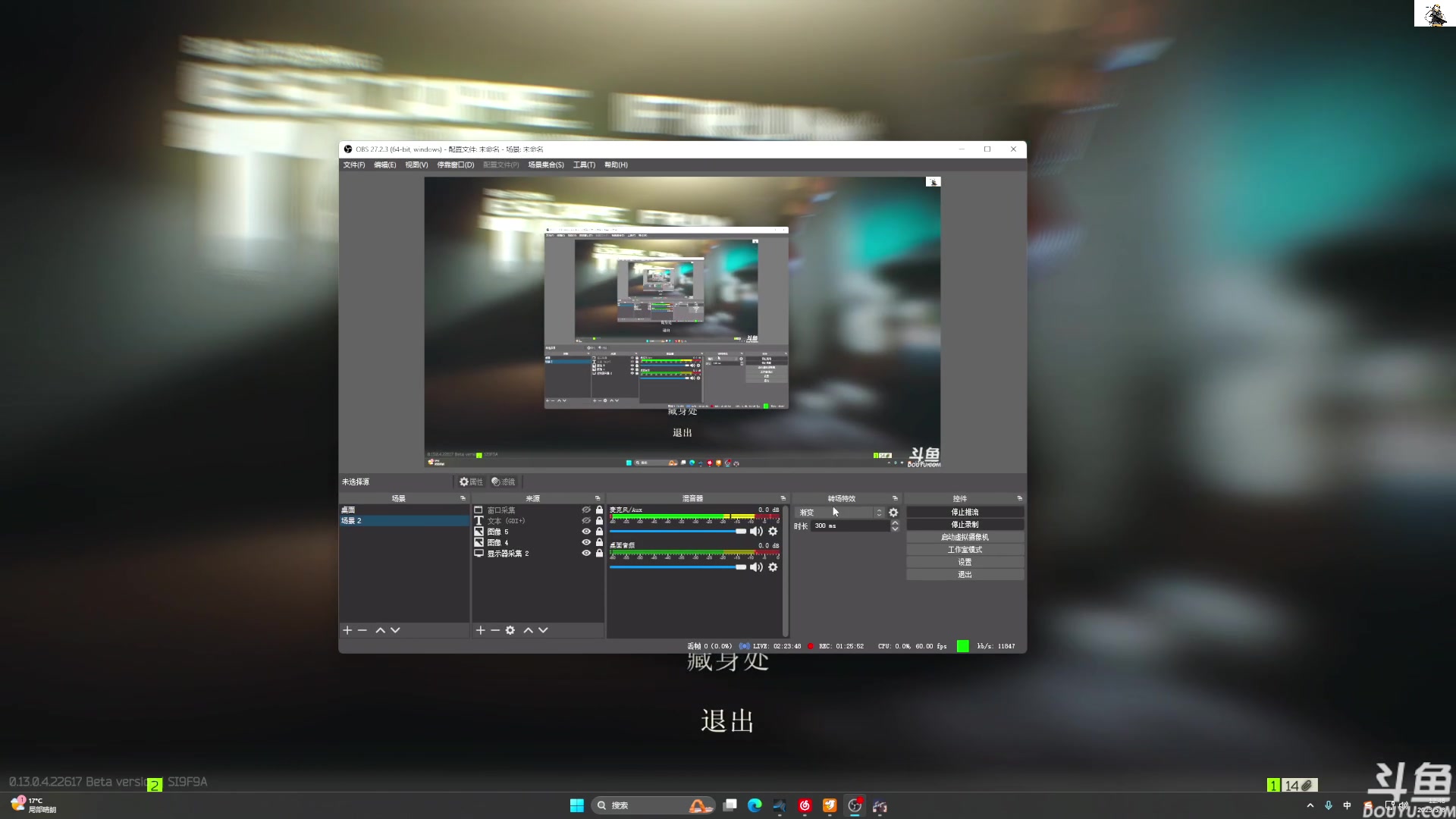Toggle lock on 图像 5 source
1456x819 pixels.
[x=599, y=532]
